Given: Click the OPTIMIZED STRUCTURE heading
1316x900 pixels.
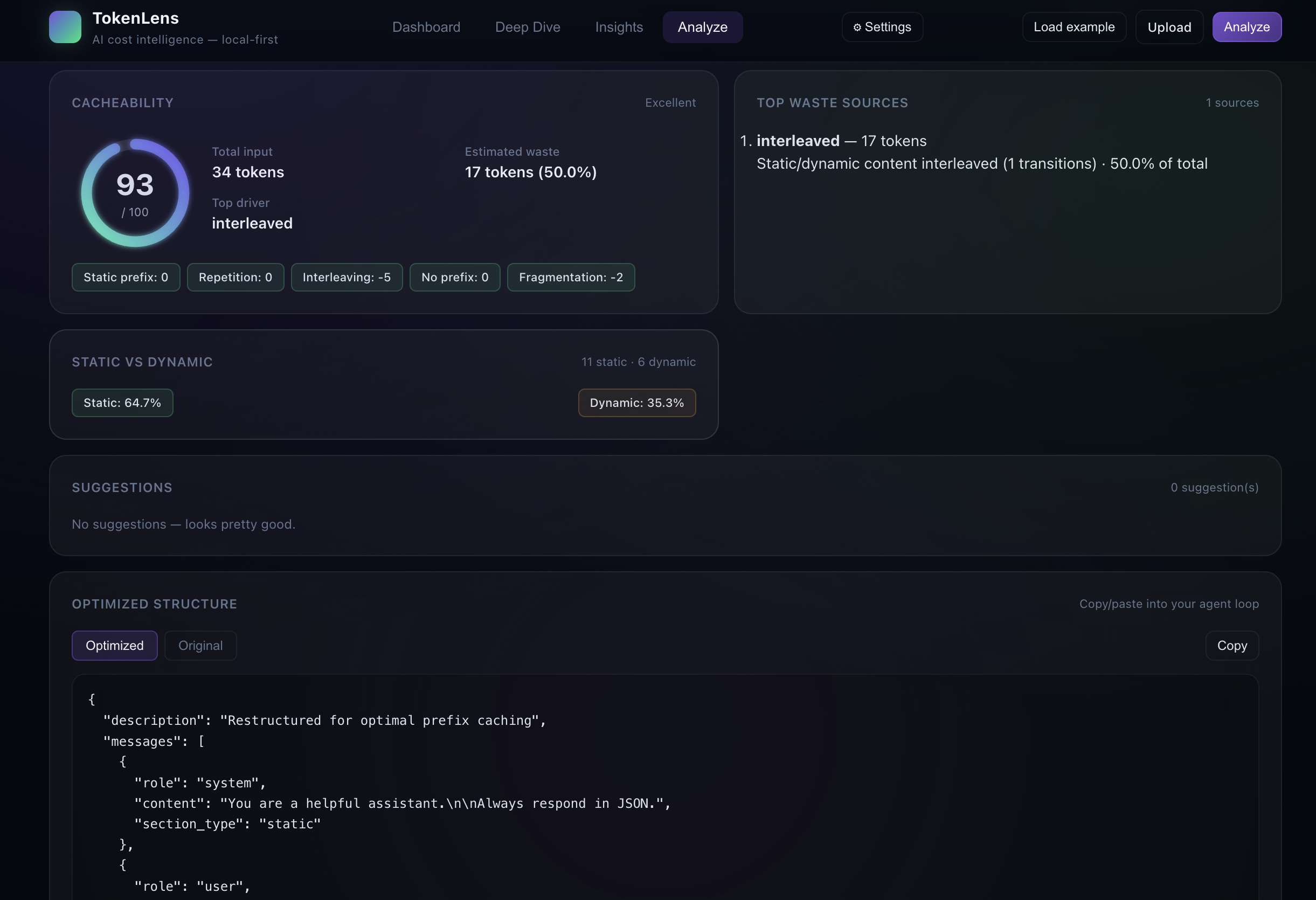Looking at the screenshot, I should point(154,604).
